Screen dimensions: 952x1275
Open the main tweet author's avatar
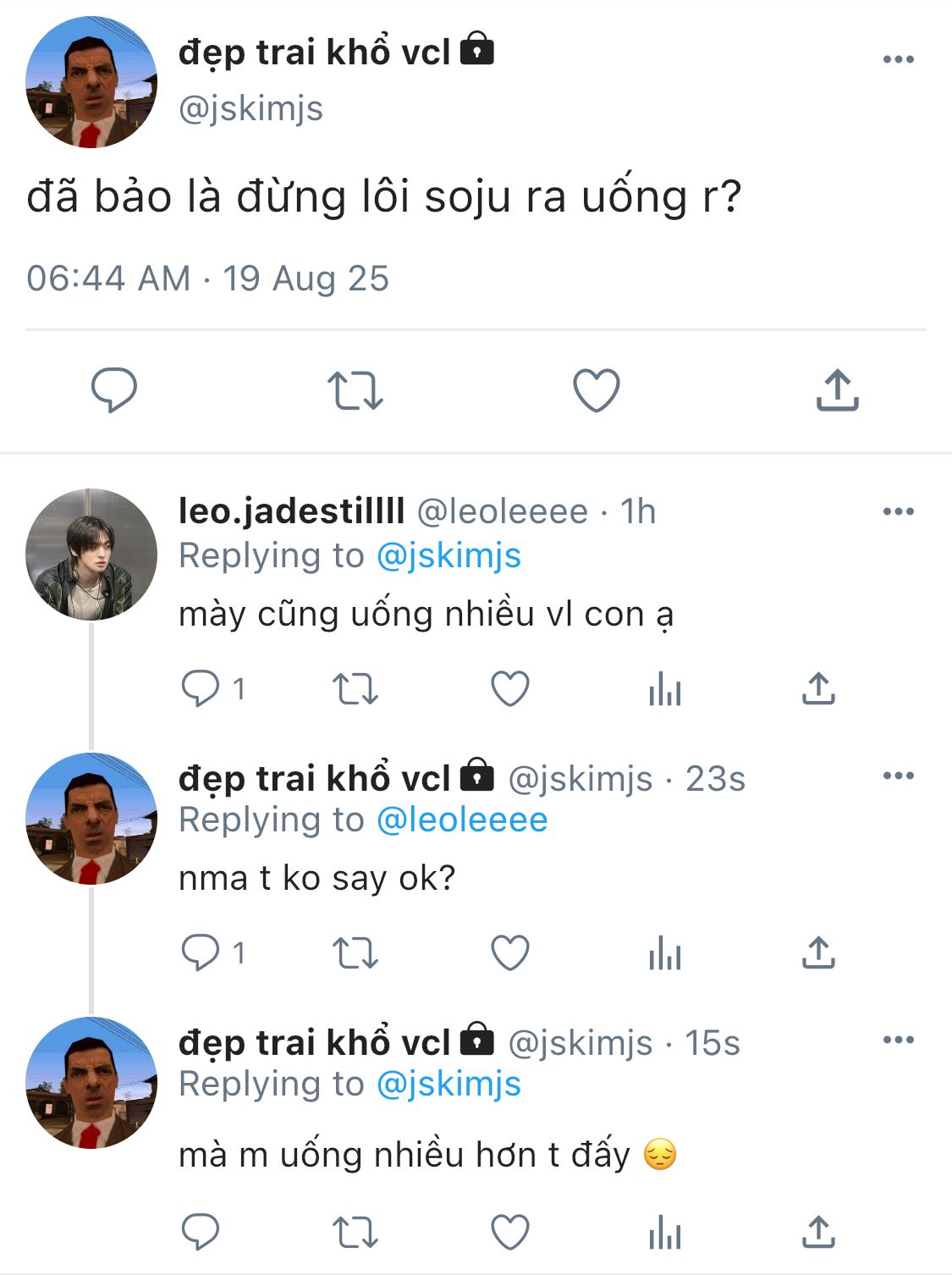[91, 82]
